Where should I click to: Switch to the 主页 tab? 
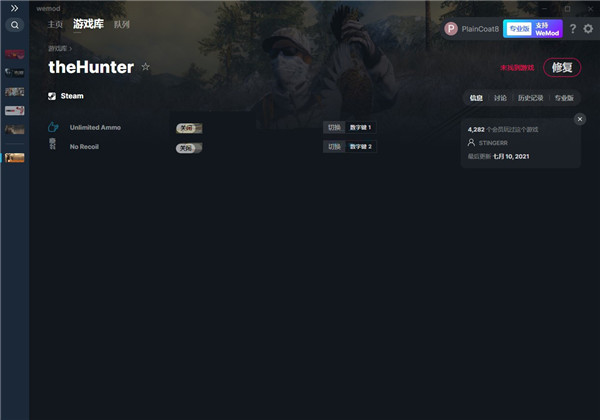(x=55, y=24)
